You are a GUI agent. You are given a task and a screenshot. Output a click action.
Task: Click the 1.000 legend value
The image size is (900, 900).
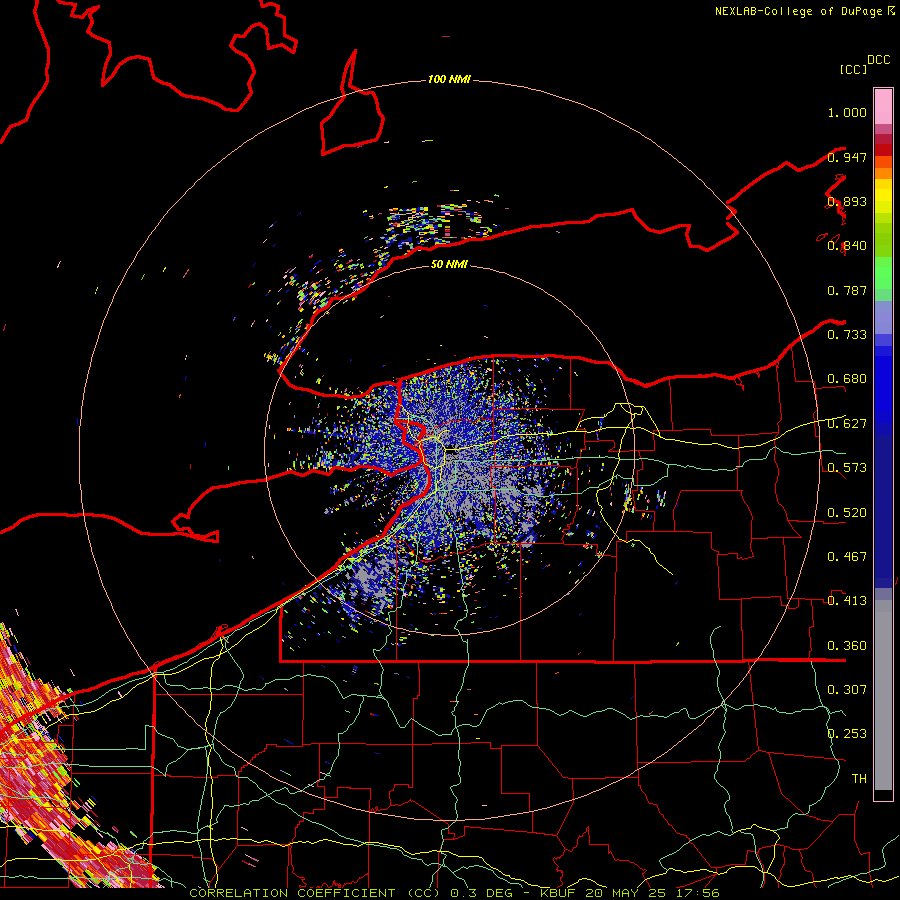click(847, 112)
